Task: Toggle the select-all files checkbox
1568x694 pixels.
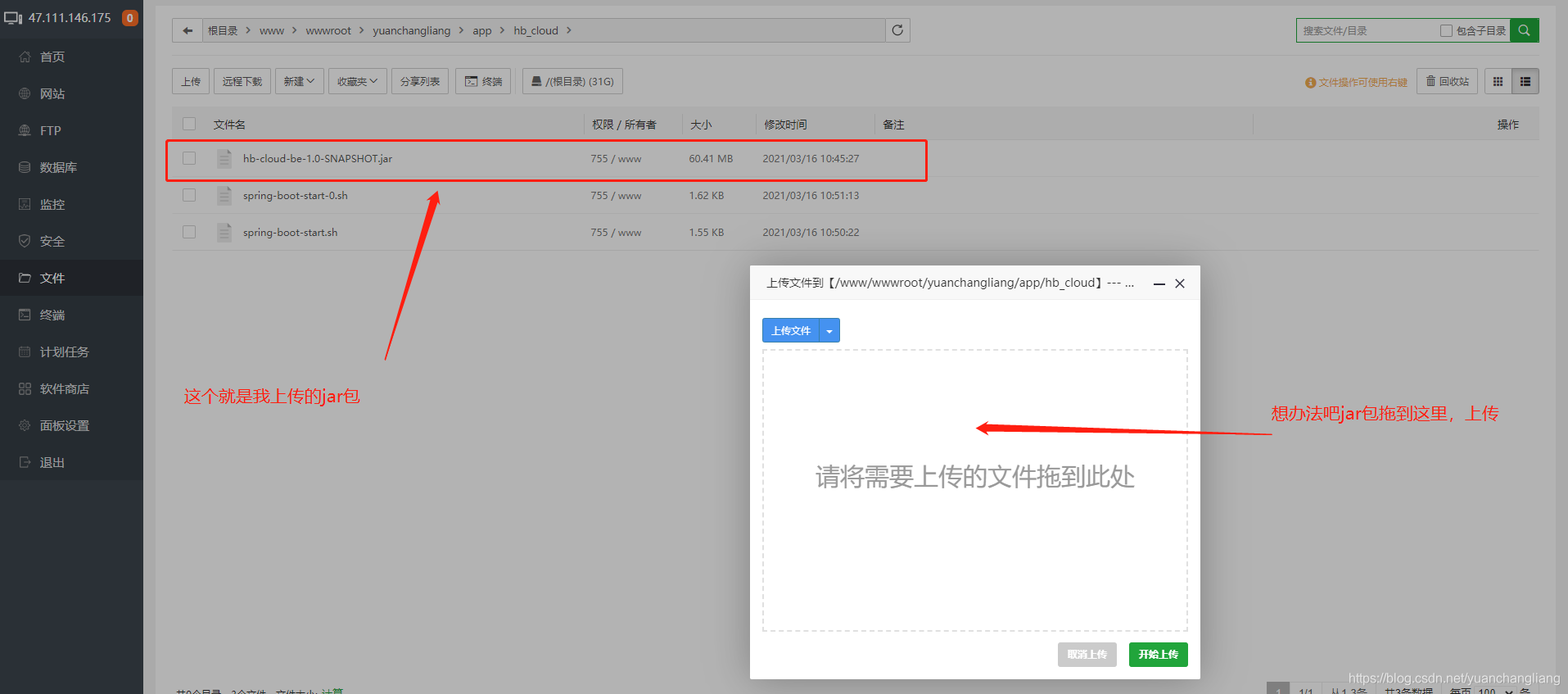Action: point(189,124)
